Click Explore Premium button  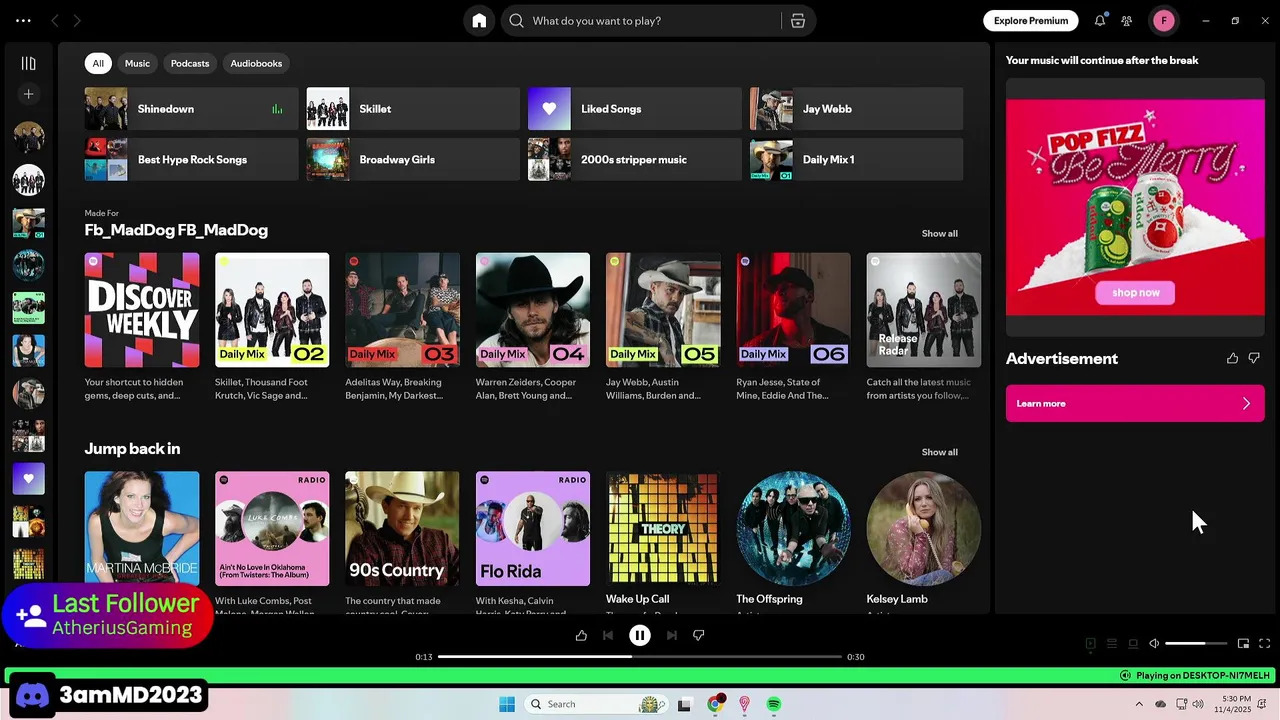[x=1031, y=20]
